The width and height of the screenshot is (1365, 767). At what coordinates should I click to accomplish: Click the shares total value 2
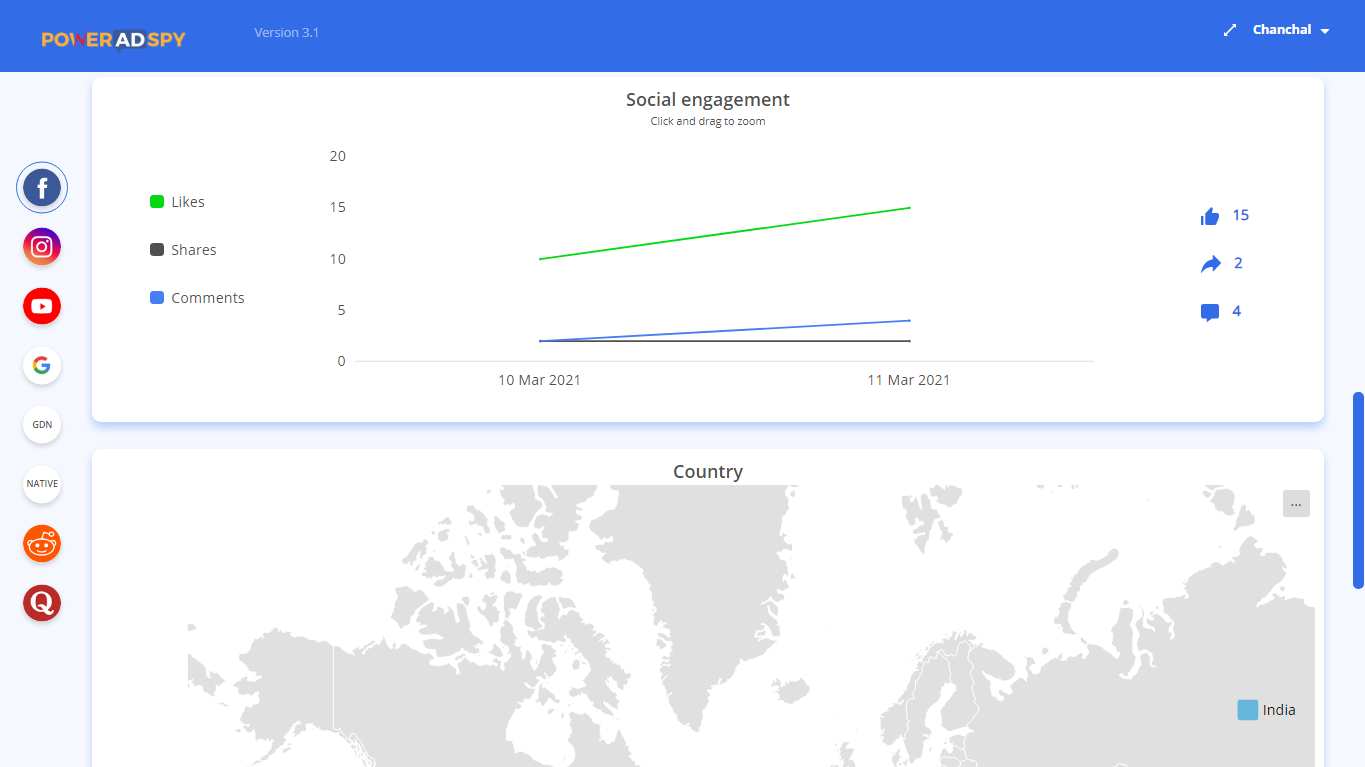pyautogui.click(x=1238, y=263)
